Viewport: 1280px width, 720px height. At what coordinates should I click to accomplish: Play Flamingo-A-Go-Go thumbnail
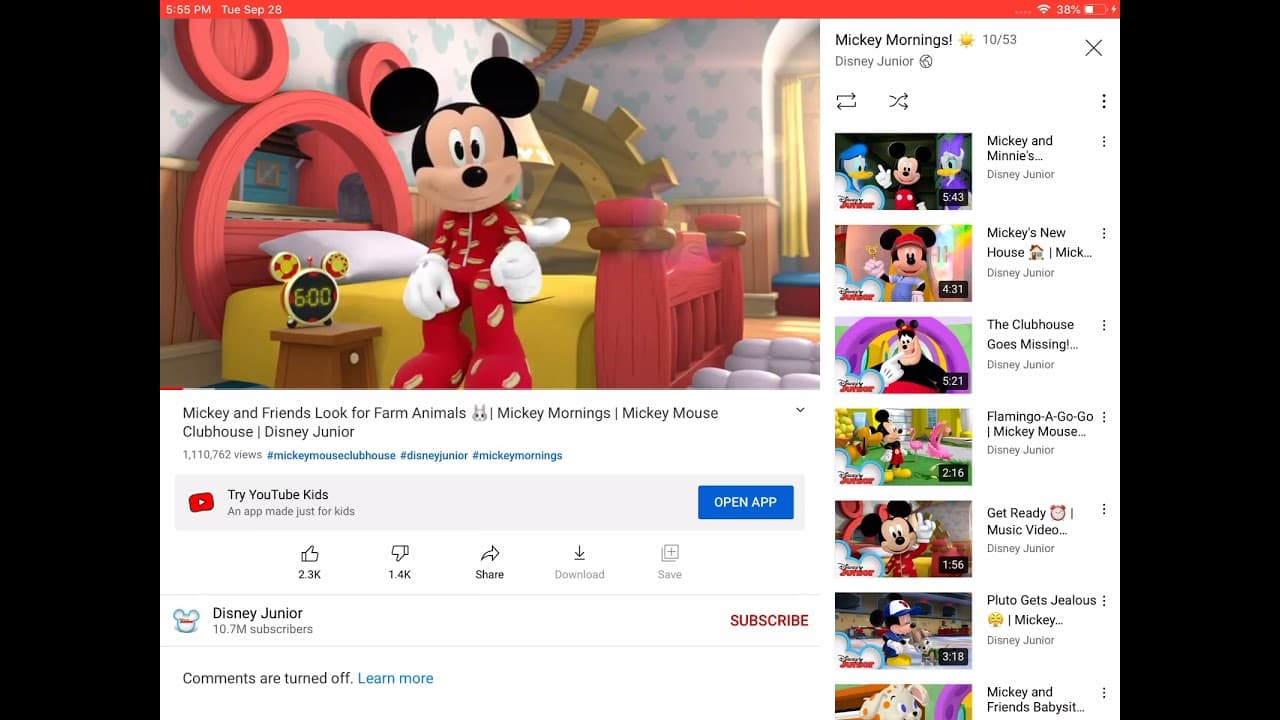903,447
